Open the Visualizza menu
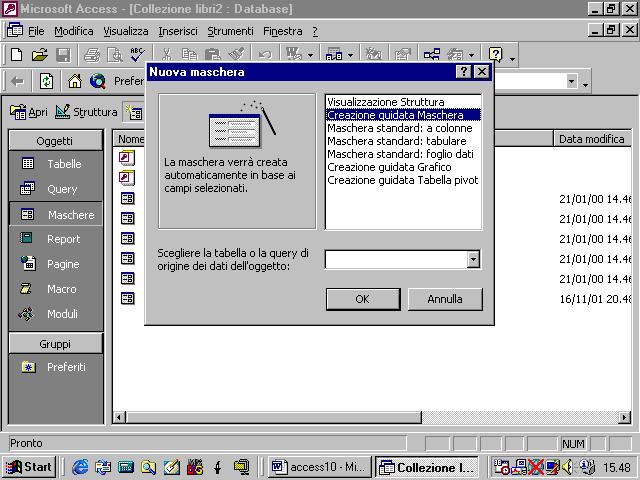The height and width of the screenshot is (480, 640). (126, 31)
